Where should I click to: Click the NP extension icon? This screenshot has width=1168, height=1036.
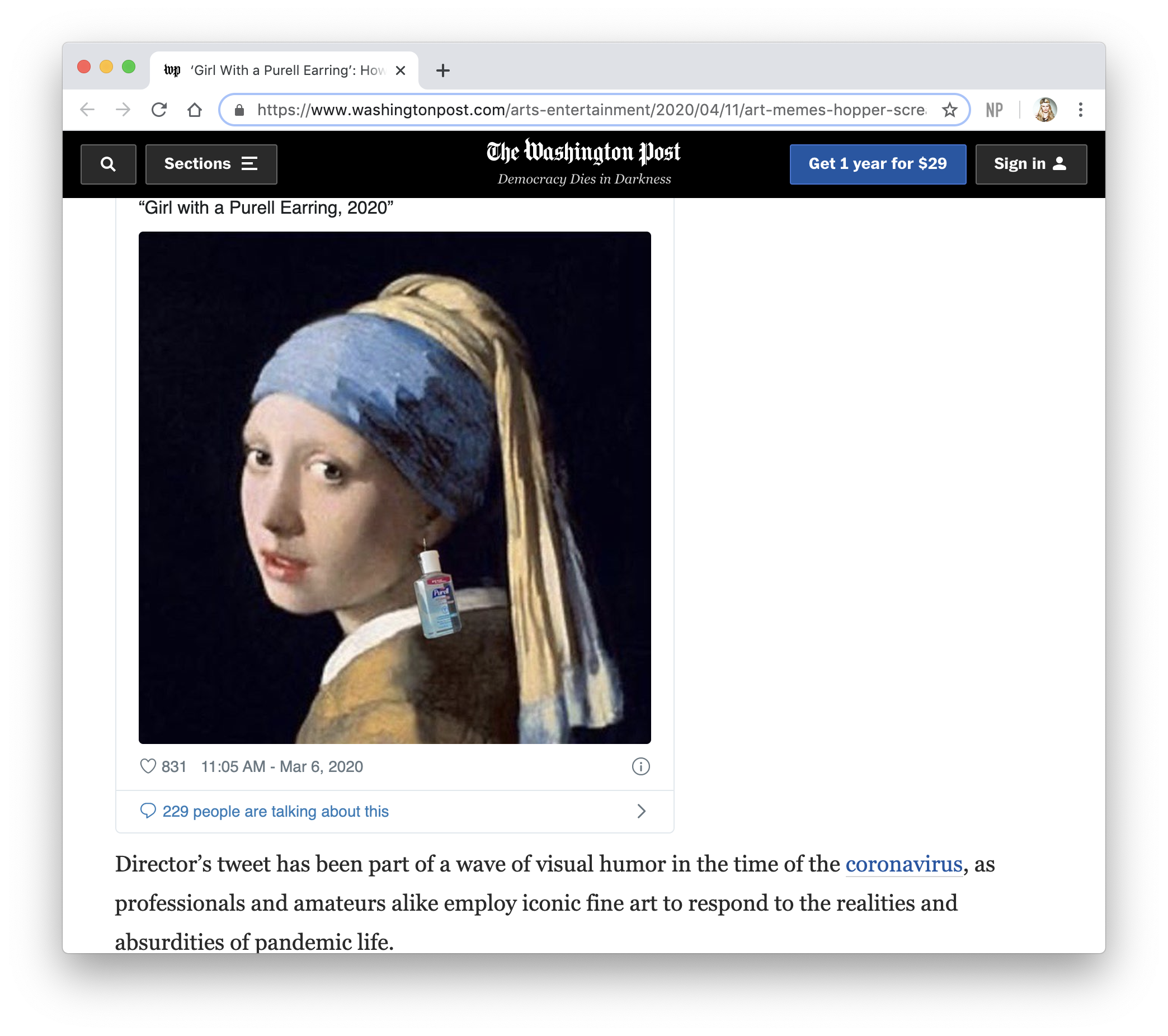point(993,110)
